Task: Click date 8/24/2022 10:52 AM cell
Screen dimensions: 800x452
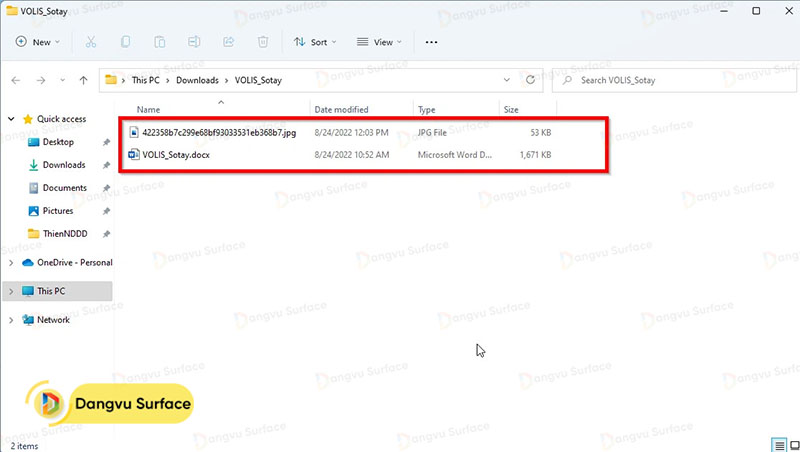Action: pyautogui.click(x=352, y=155)
